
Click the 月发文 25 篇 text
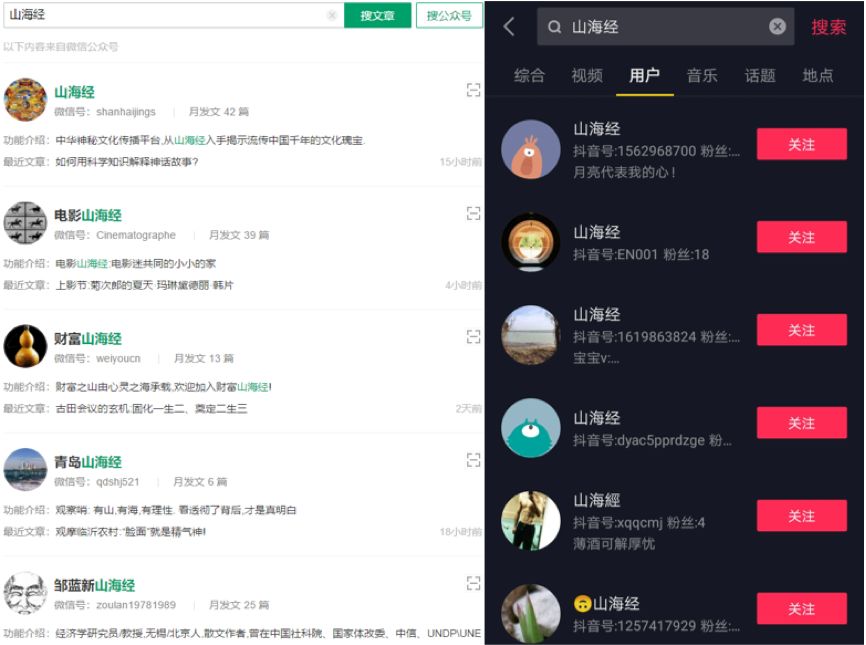239,605
